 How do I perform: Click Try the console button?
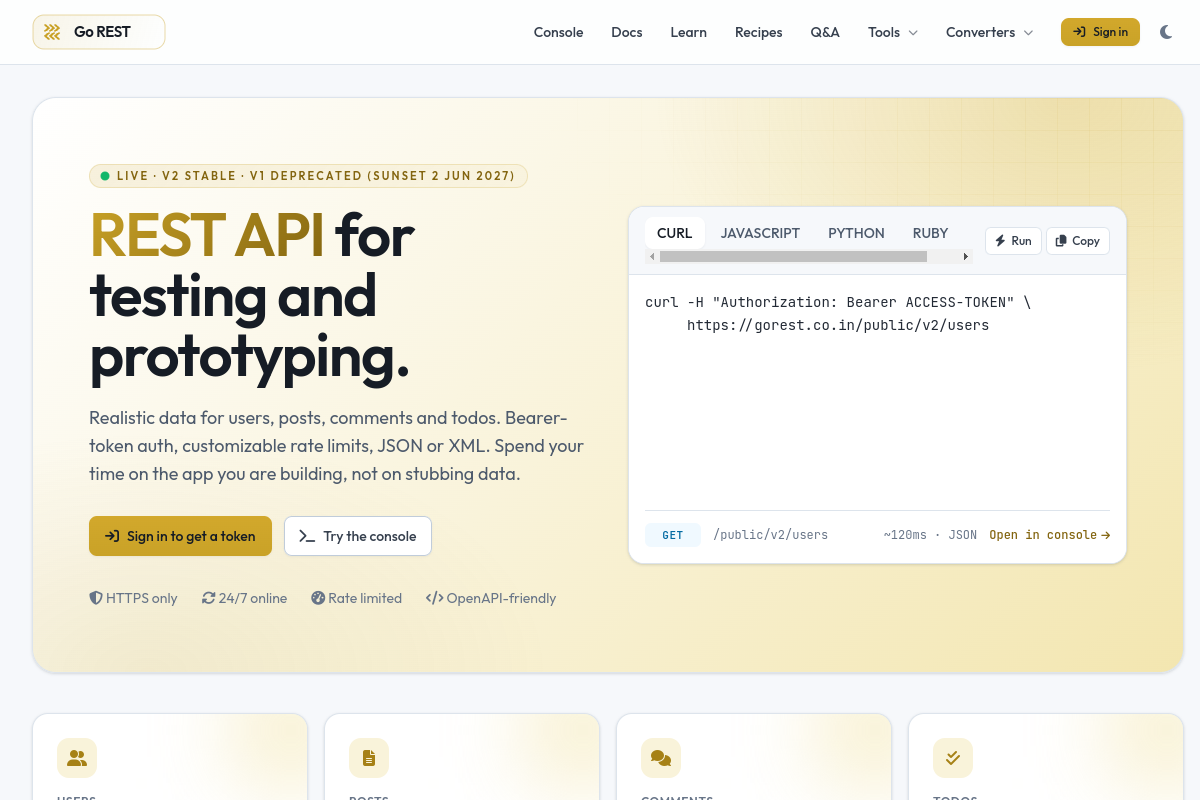tap(358, 536)
